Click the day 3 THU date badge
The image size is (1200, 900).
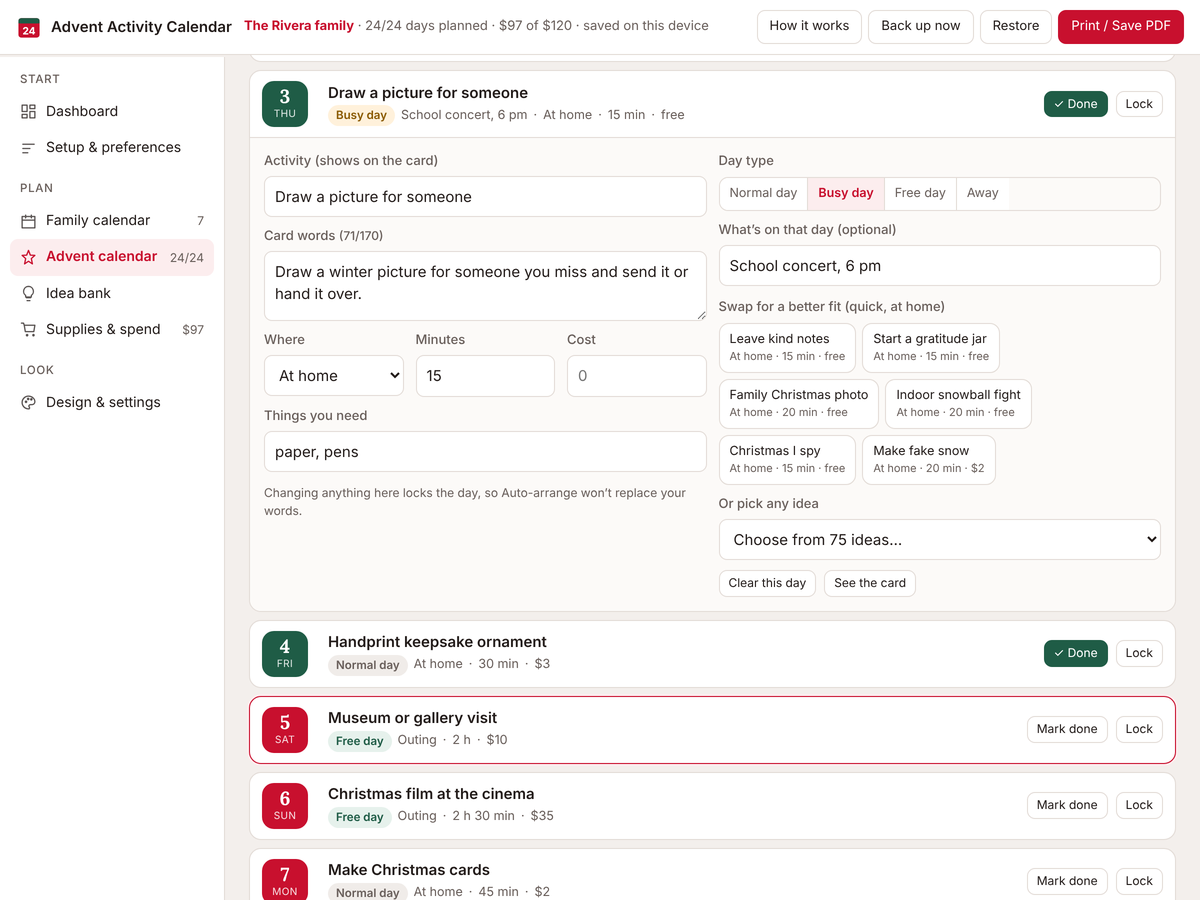(285, 104)
